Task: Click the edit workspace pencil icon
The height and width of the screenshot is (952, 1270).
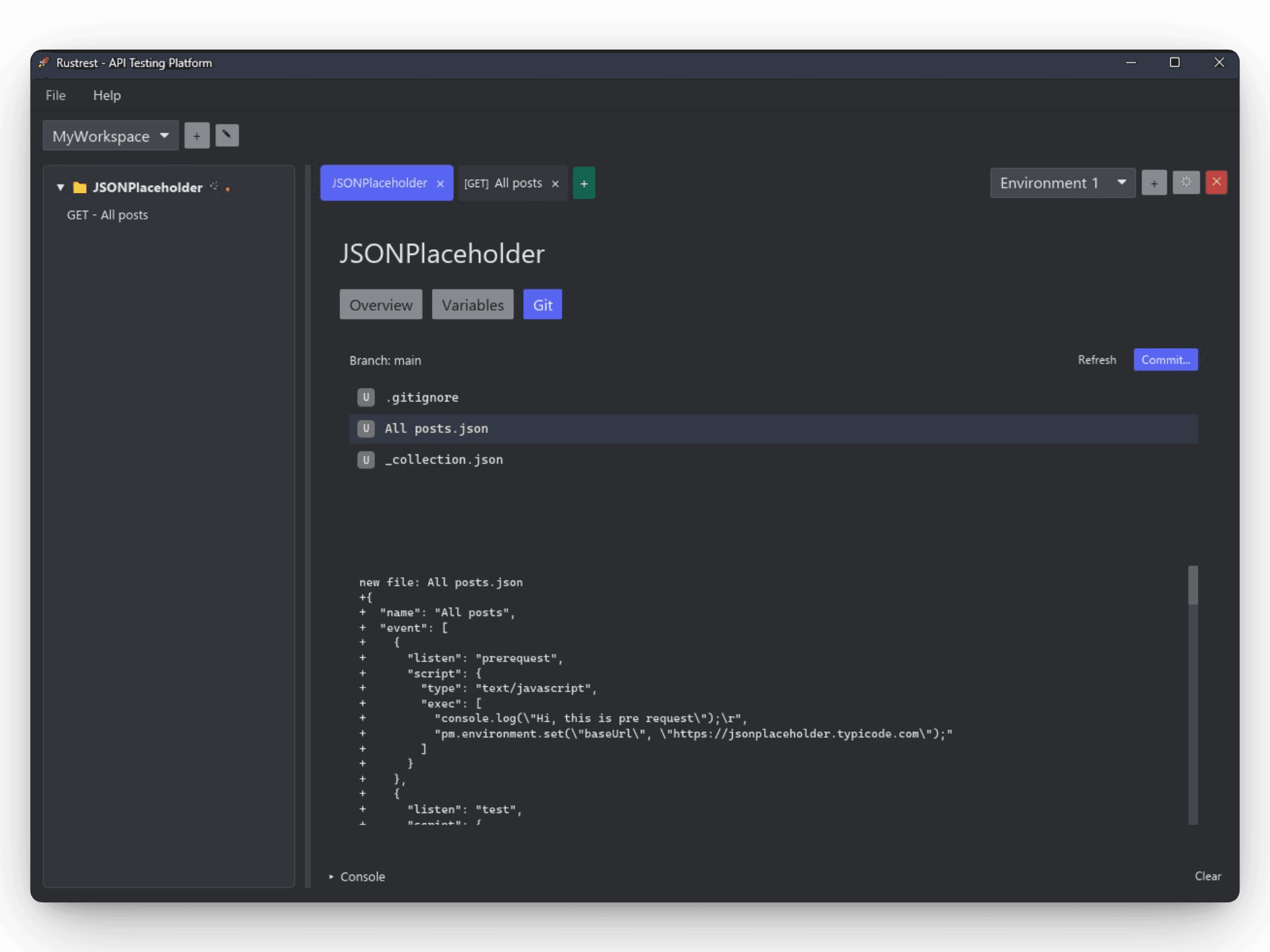Action: 227,136
